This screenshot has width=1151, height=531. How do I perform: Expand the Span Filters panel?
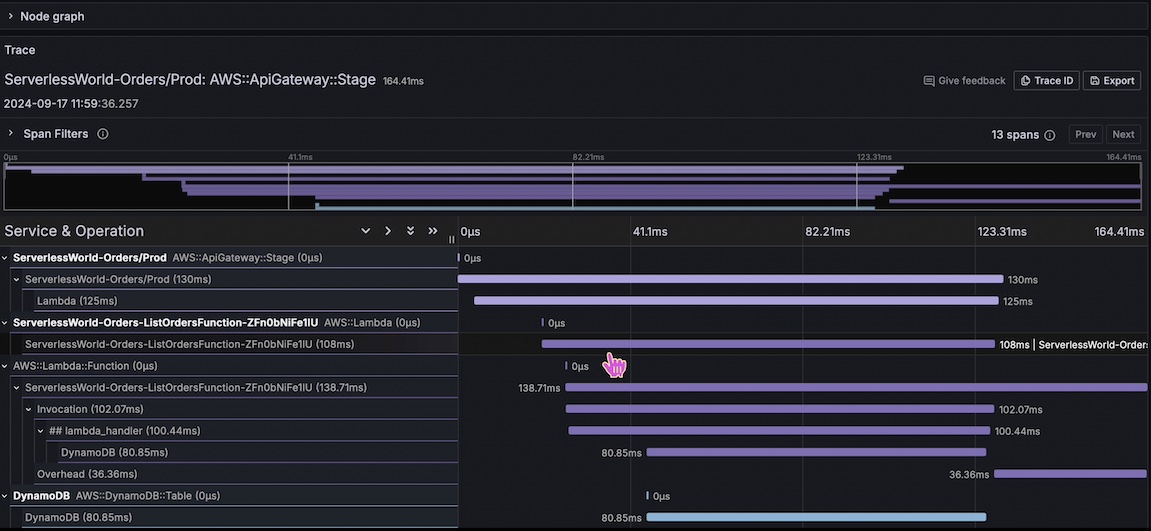11,134
